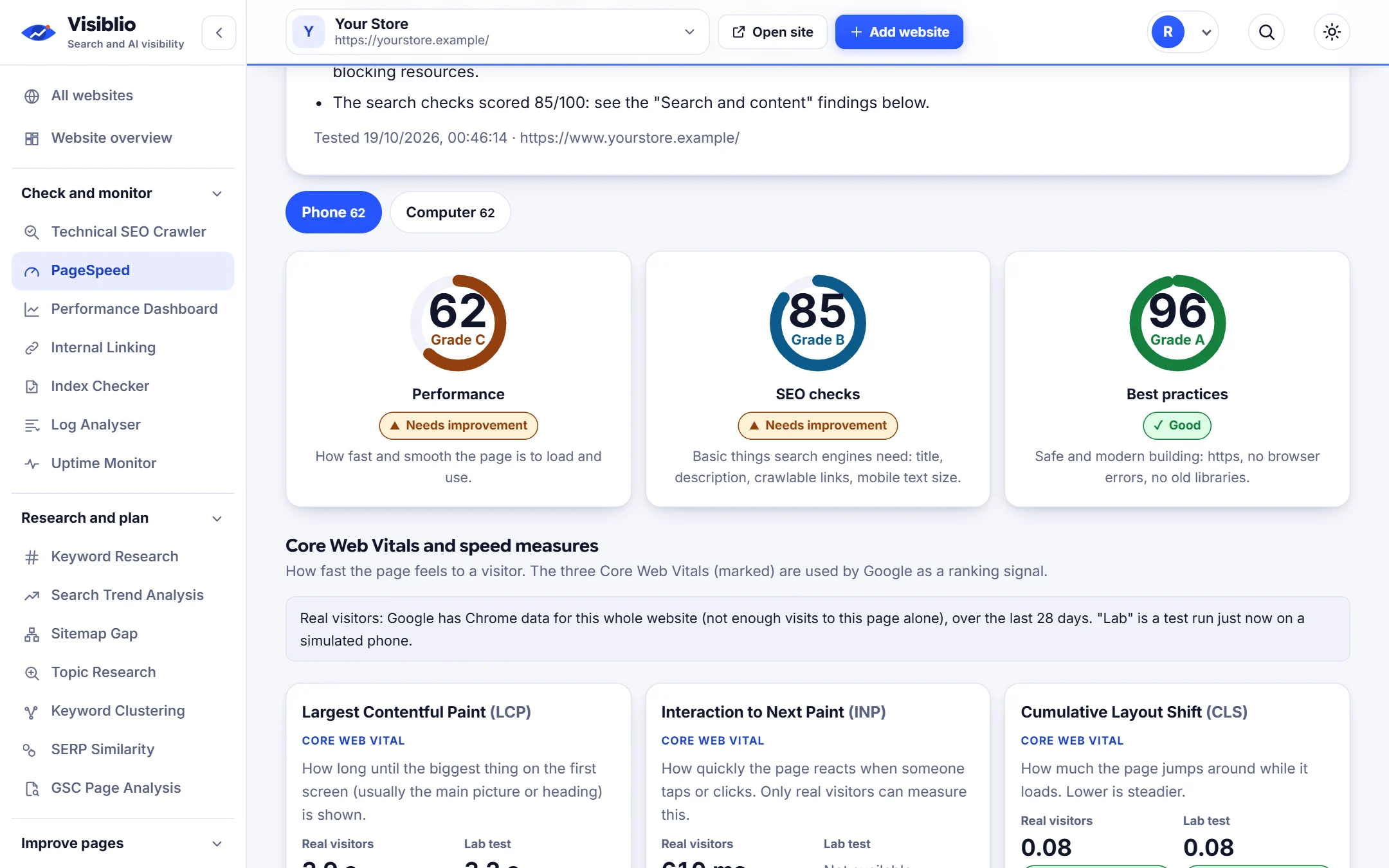The width and height of the screenshot is (1389, 868).
Task: Click the Interaction to Next Paint (INP) heading
Action: pyautogui.click(x=773, y=712)
